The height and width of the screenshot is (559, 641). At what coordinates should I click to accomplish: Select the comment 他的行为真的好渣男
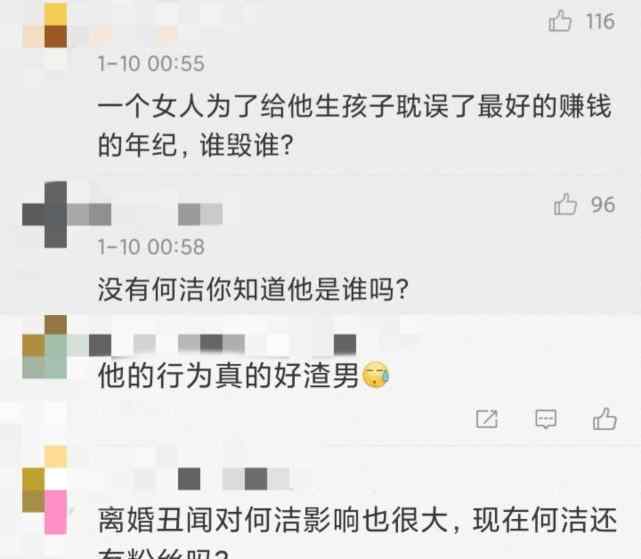(244, 375)
